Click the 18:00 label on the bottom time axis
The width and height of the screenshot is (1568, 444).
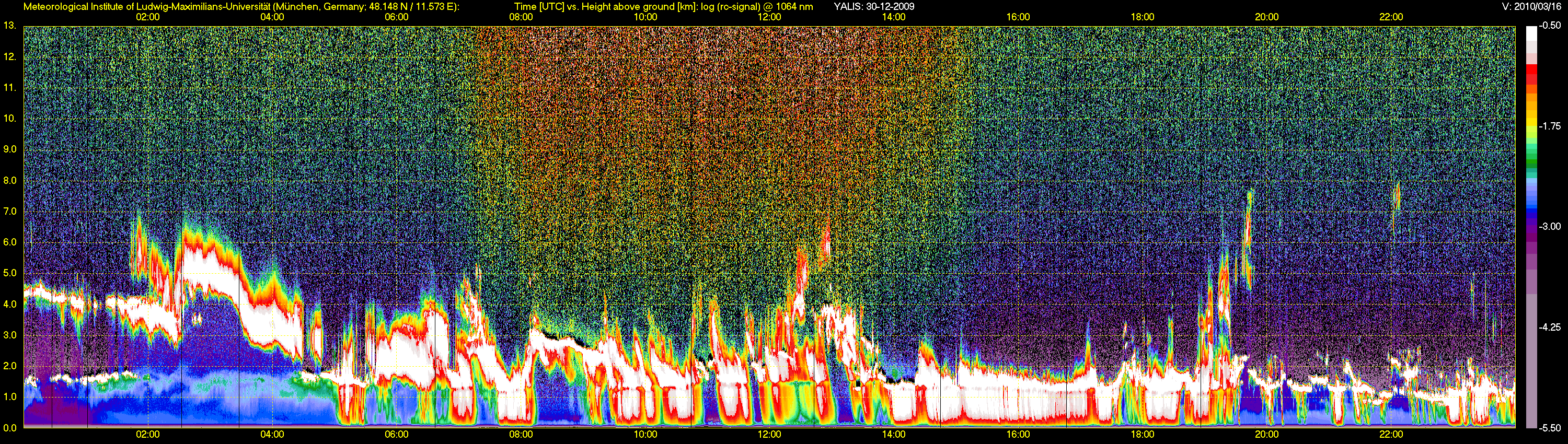point(1143,434)
